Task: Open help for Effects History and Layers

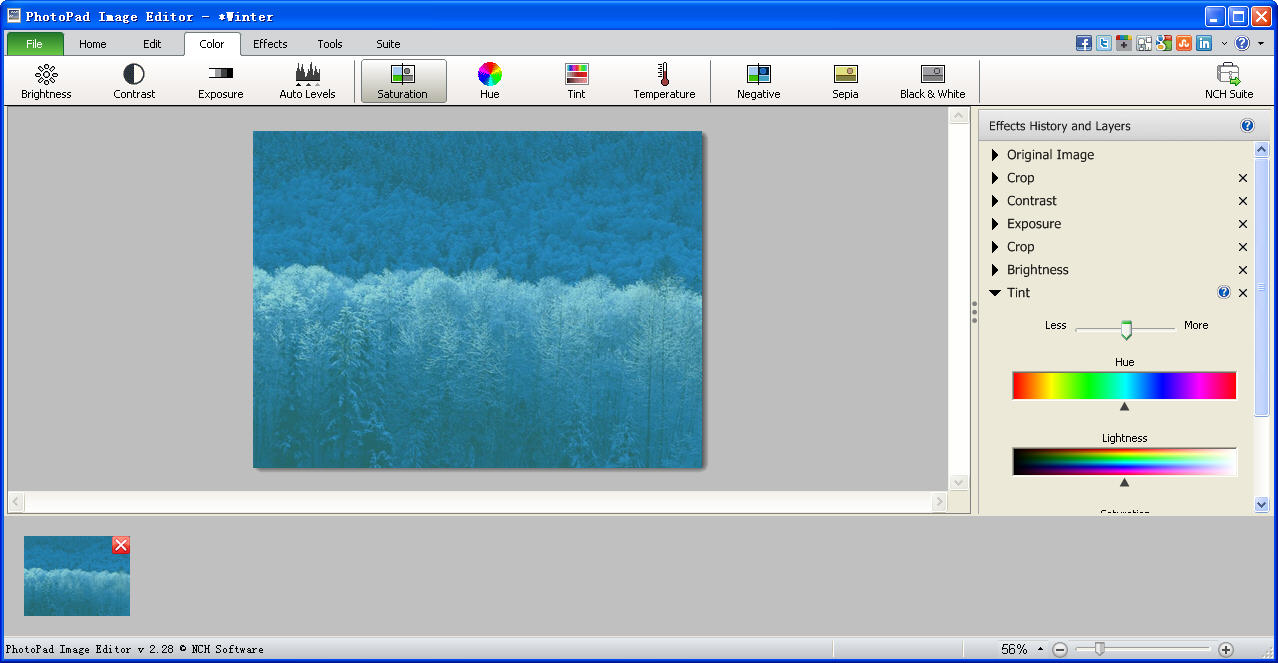Action: point(1247,126)
